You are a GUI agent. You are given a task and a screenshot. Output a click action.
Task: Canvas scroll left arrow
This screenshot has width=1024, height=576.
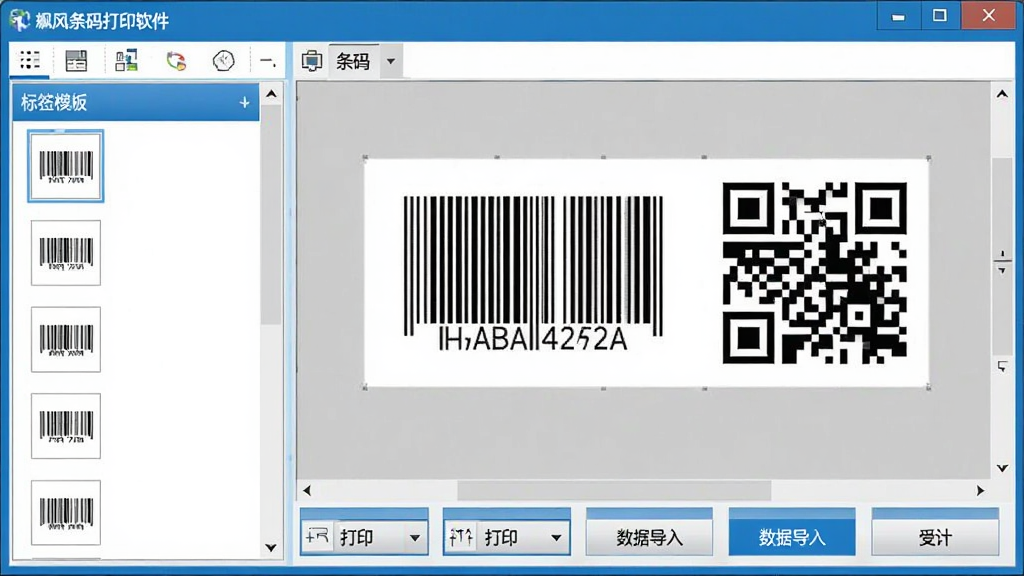[x=307, y=490]
